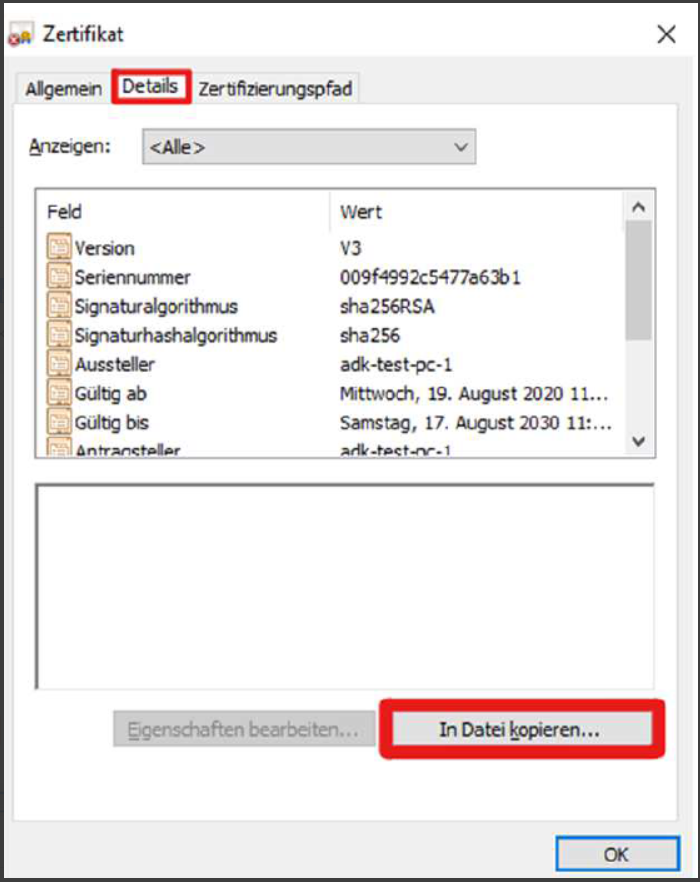700x882 pixels.
Task: Click the Aussteller field icon
Action: 60,364
